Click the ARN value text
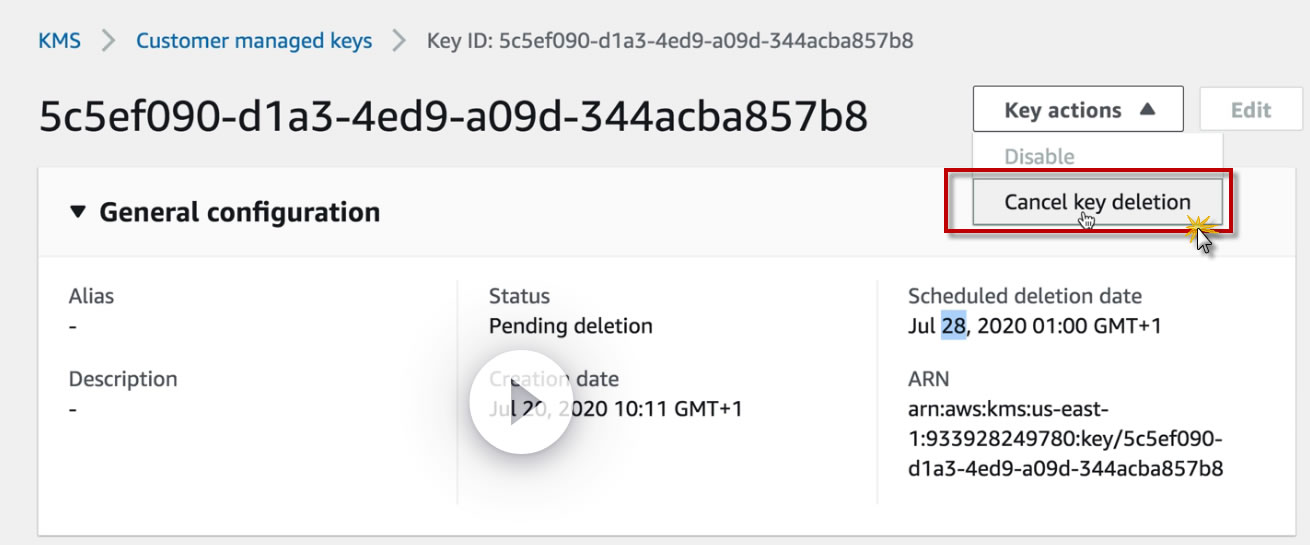Image resolution: width=1310 pixels, height=545 pixels. coord(1065,439)
